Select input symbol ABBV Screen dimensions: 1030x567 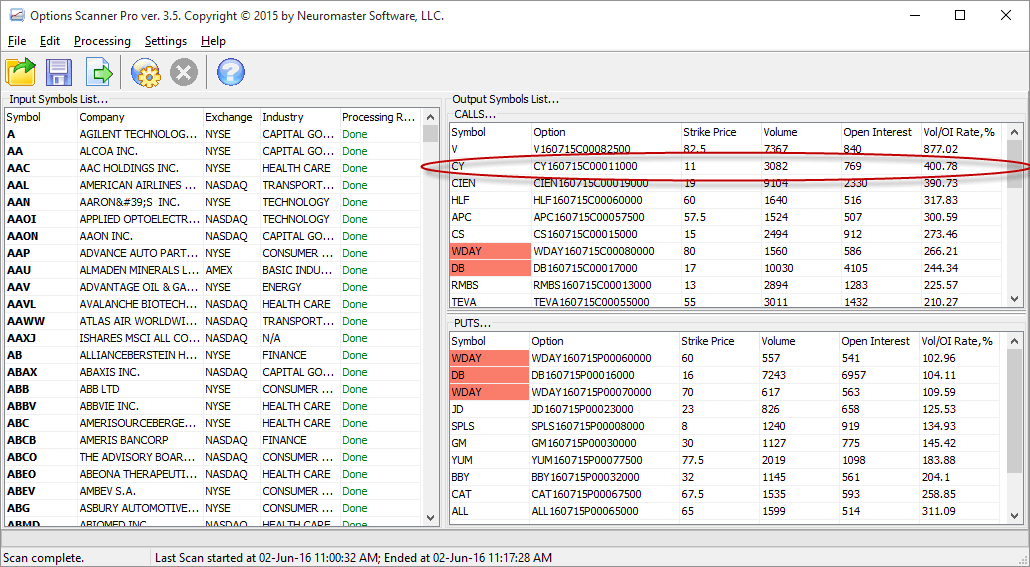[22, 406]
